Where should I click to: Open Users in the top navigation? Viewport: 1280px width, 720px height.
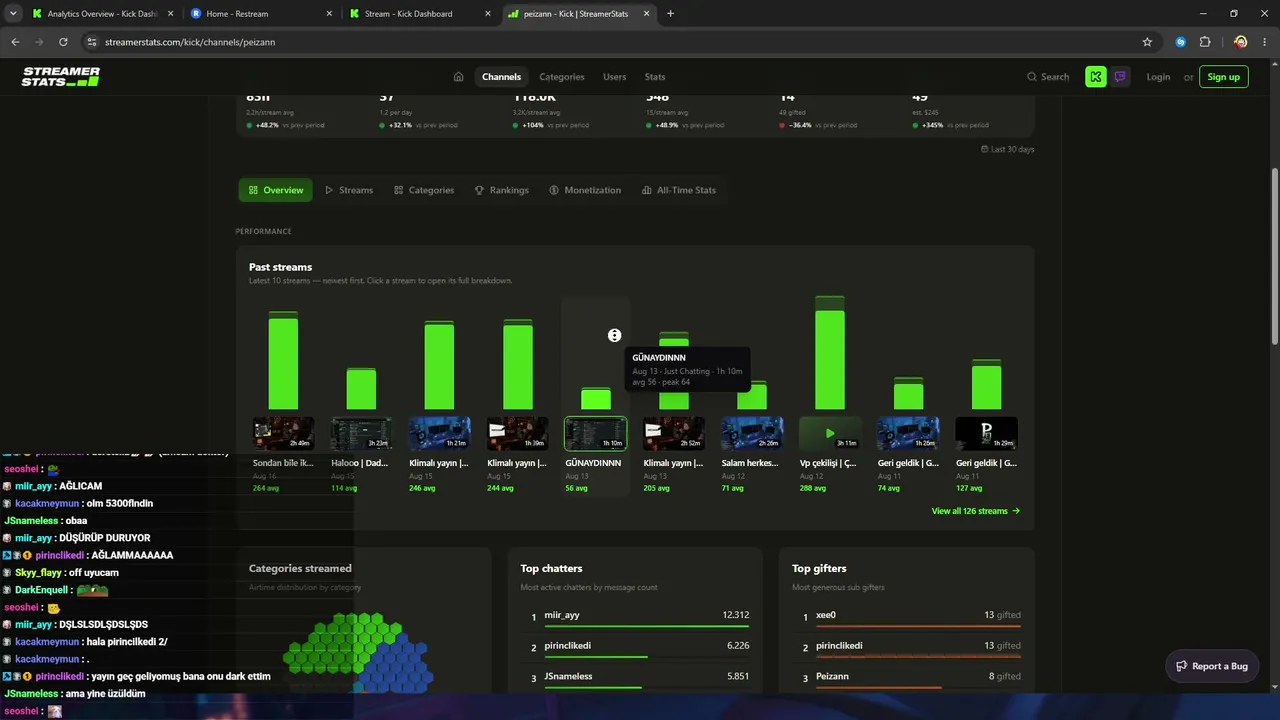pyautogui.click(x=614, y=77)
